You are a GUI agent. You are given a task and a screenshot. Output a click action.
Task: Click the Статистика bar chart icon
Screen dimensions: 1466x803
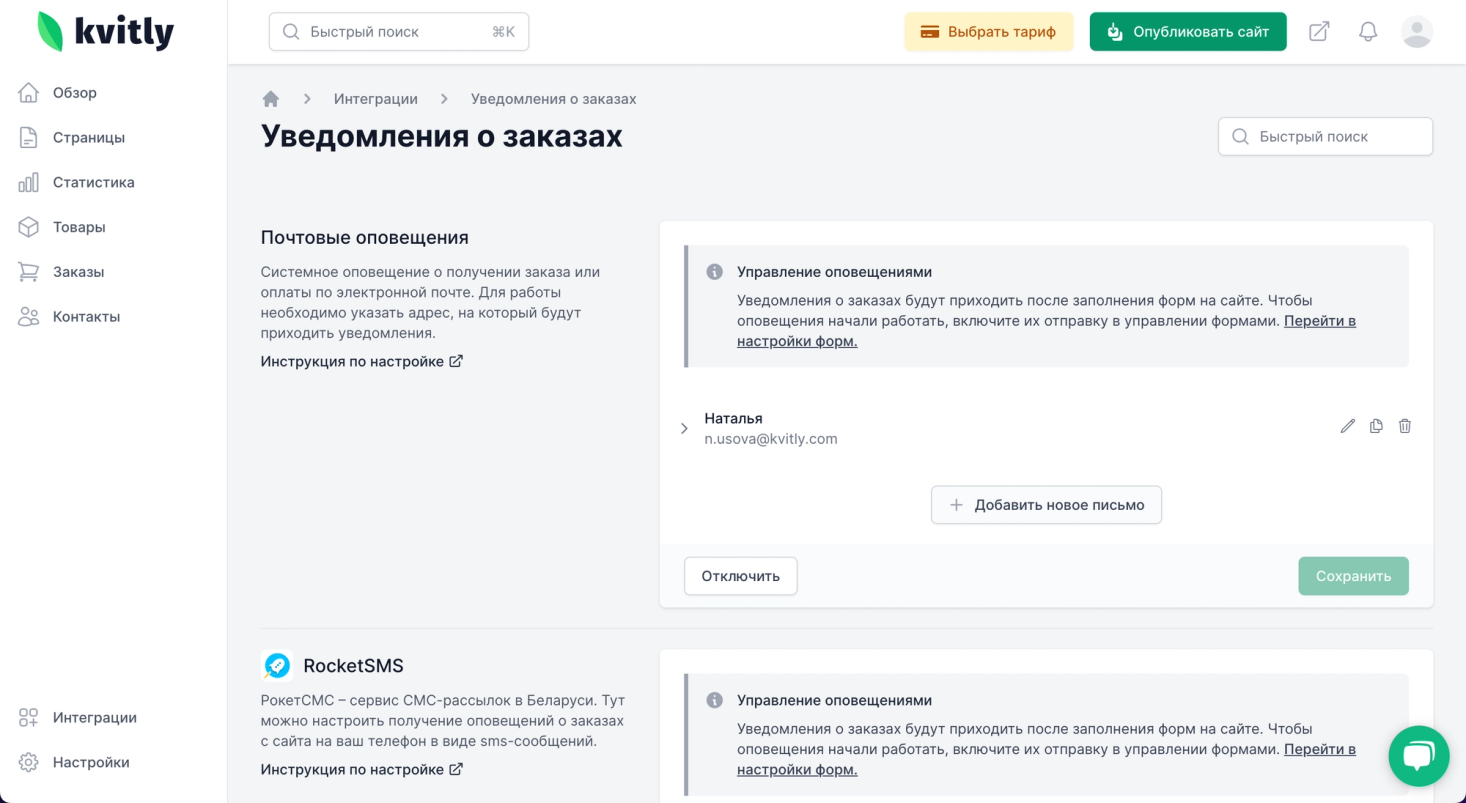(x=29, y=182)
